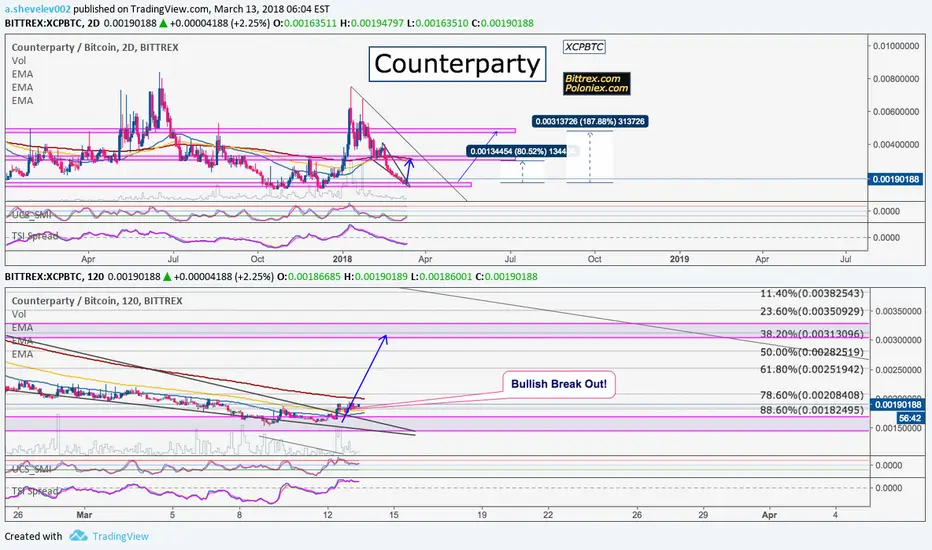Click the 56:42 bar countdown label
Image resolution: width=932 pixels, height=550 pixels.
click(909, 418)
